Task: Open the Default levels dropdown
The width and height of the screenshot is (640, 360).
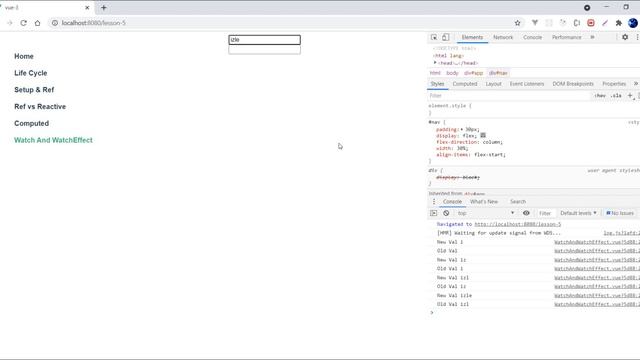Action: [578, 213]
